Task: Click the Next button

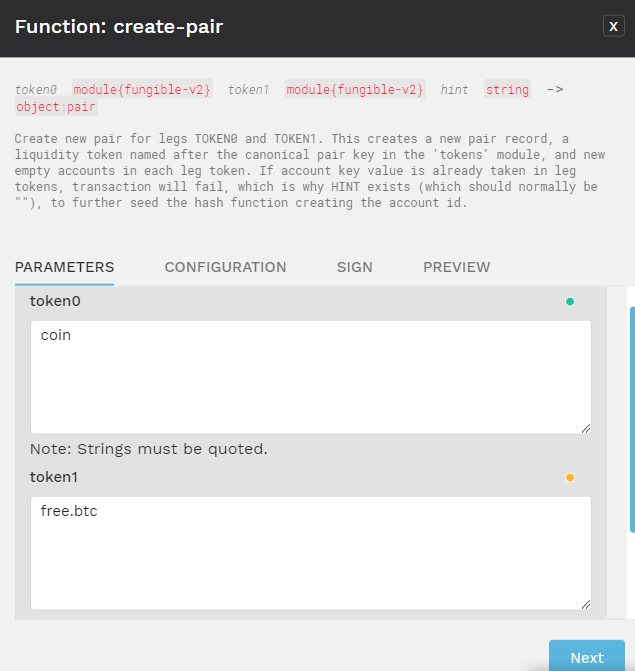Action: [587, 657]
